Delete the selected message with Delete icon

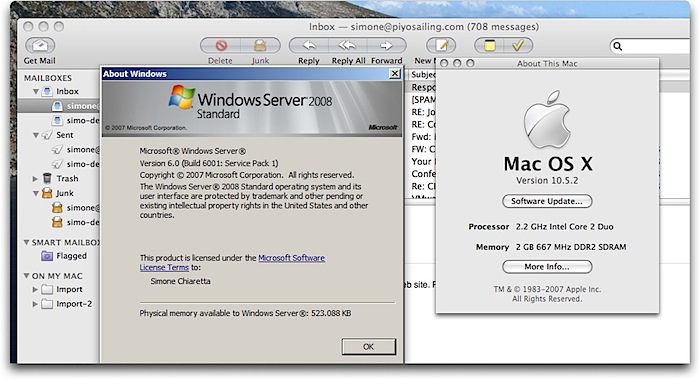point(221,46)
